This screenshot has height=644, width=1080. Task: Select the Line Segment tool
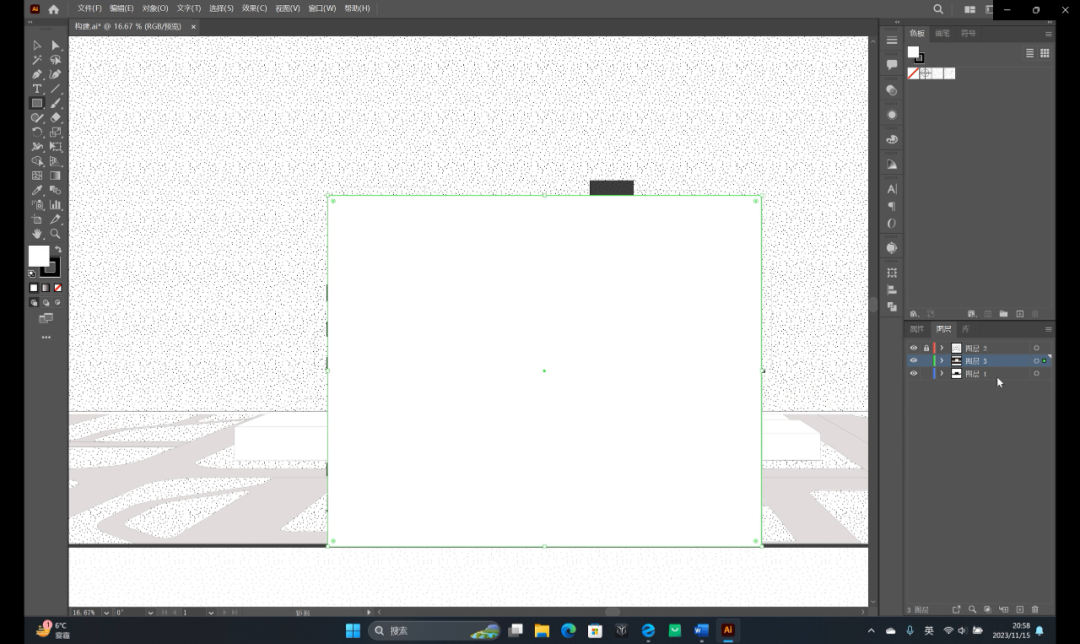pos(56,89)
